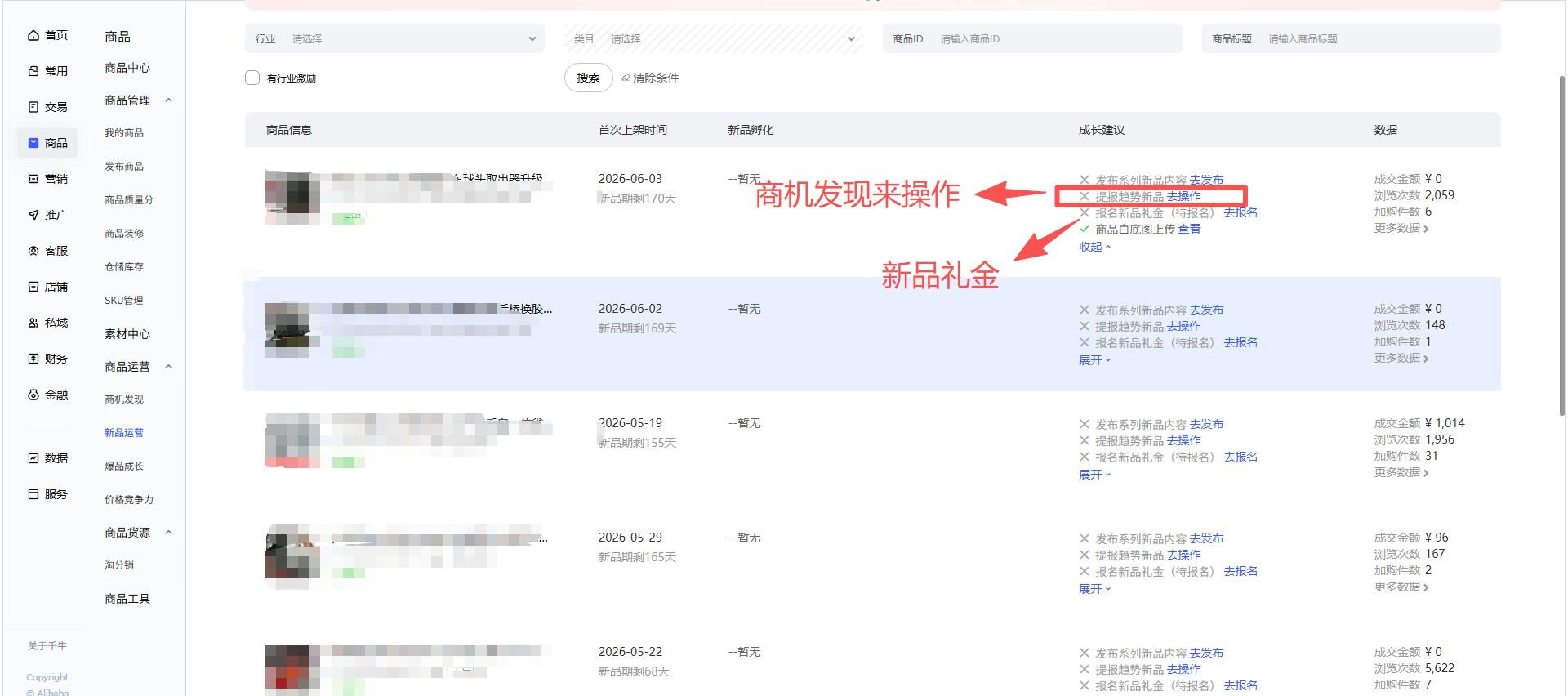Open 客服 via its headset icon
1568x696 pixels.
pos(33,251)
